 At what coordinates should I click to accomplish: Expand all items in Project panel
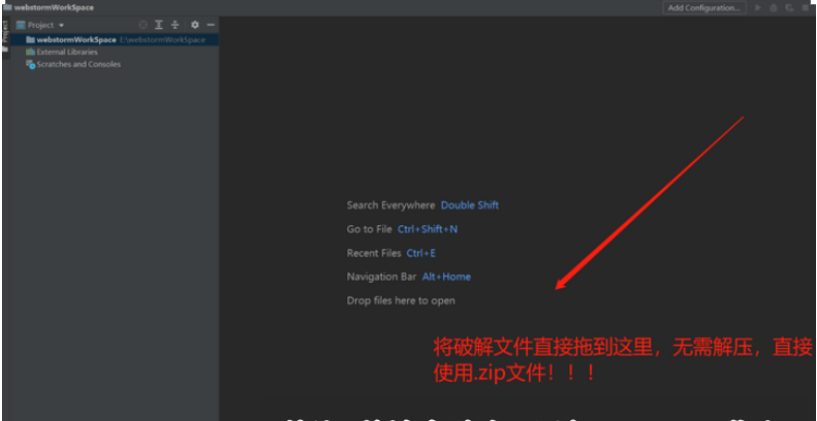point(159,25)
